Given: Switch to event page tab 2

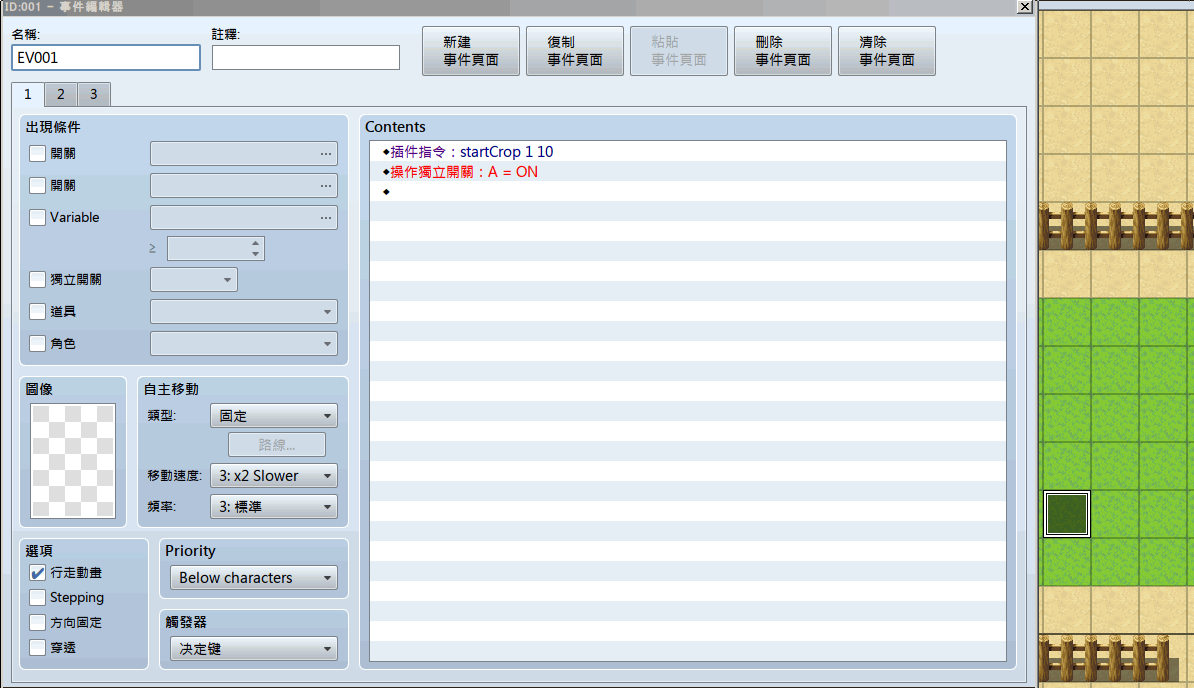Looking at the screenshot, I should [61, 95].
